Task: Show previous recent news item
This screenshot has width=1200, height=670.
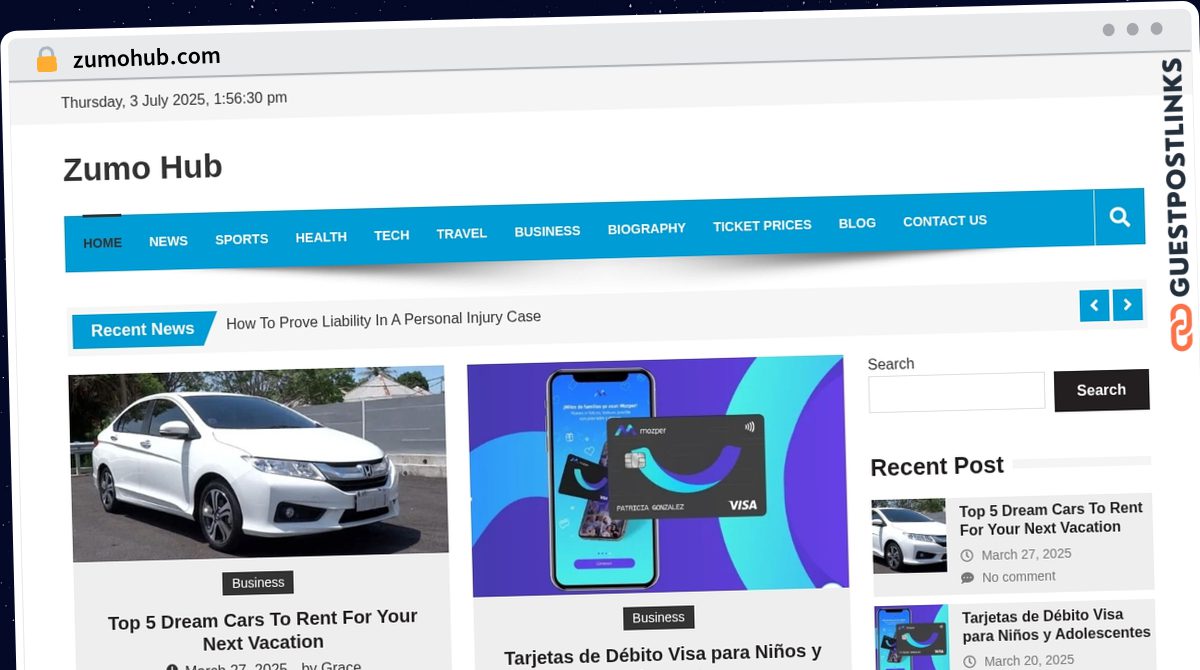Action: (1094, 306)
